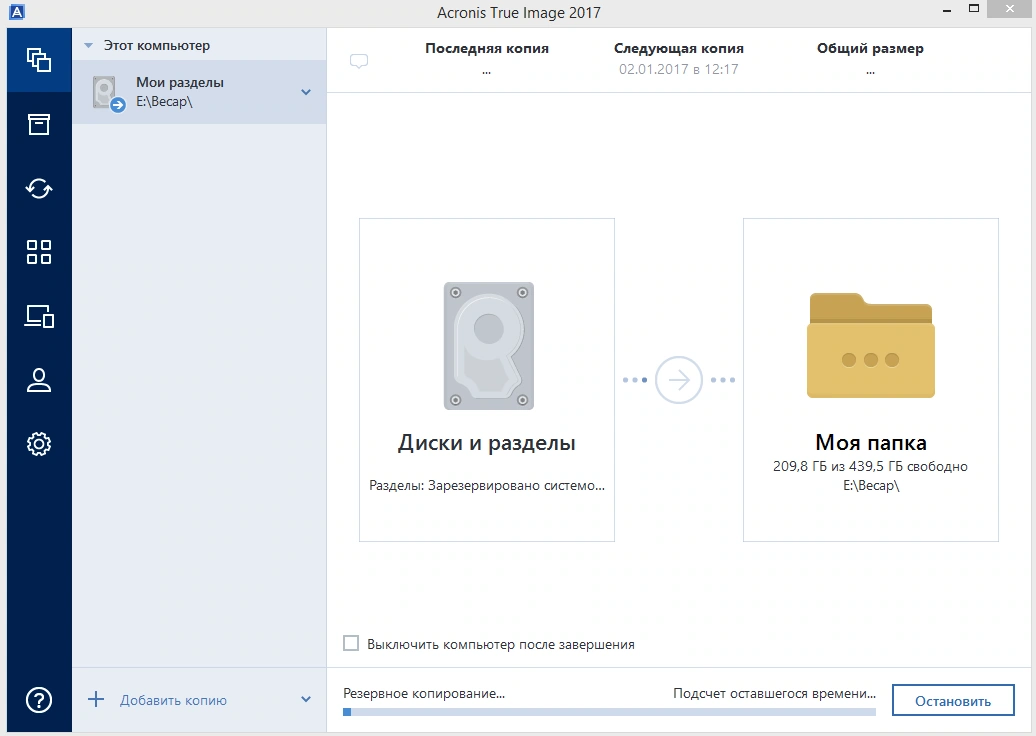Click the backup progress bar
Screen dimensions: 1036x736
[609, 712]
